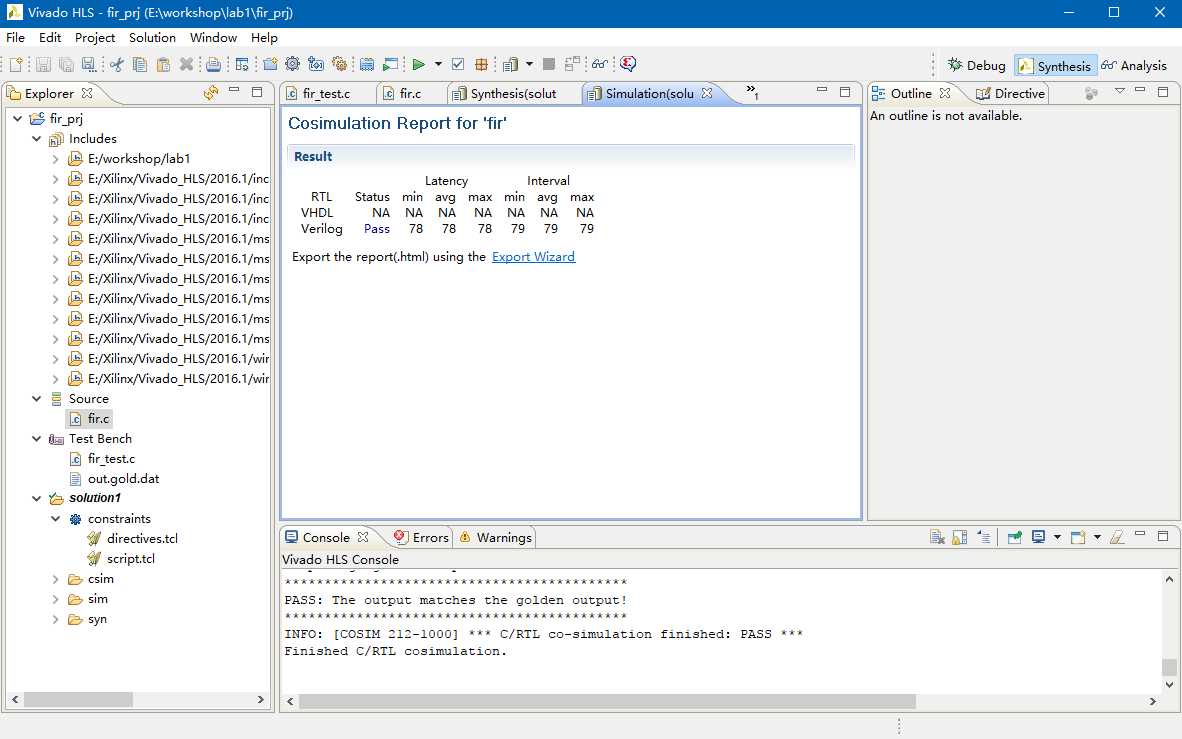Open the Open Report dropdown arrow

[529, 64]
